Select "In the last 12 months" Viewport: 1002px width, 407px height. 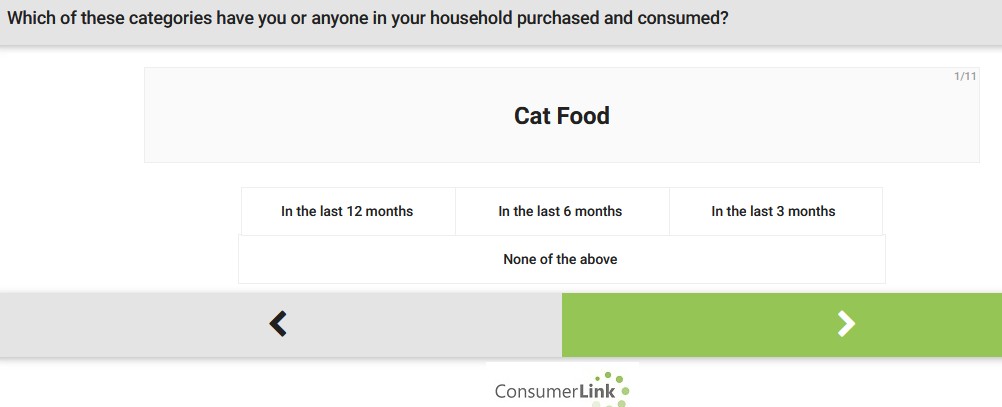(x=347, y=211)
